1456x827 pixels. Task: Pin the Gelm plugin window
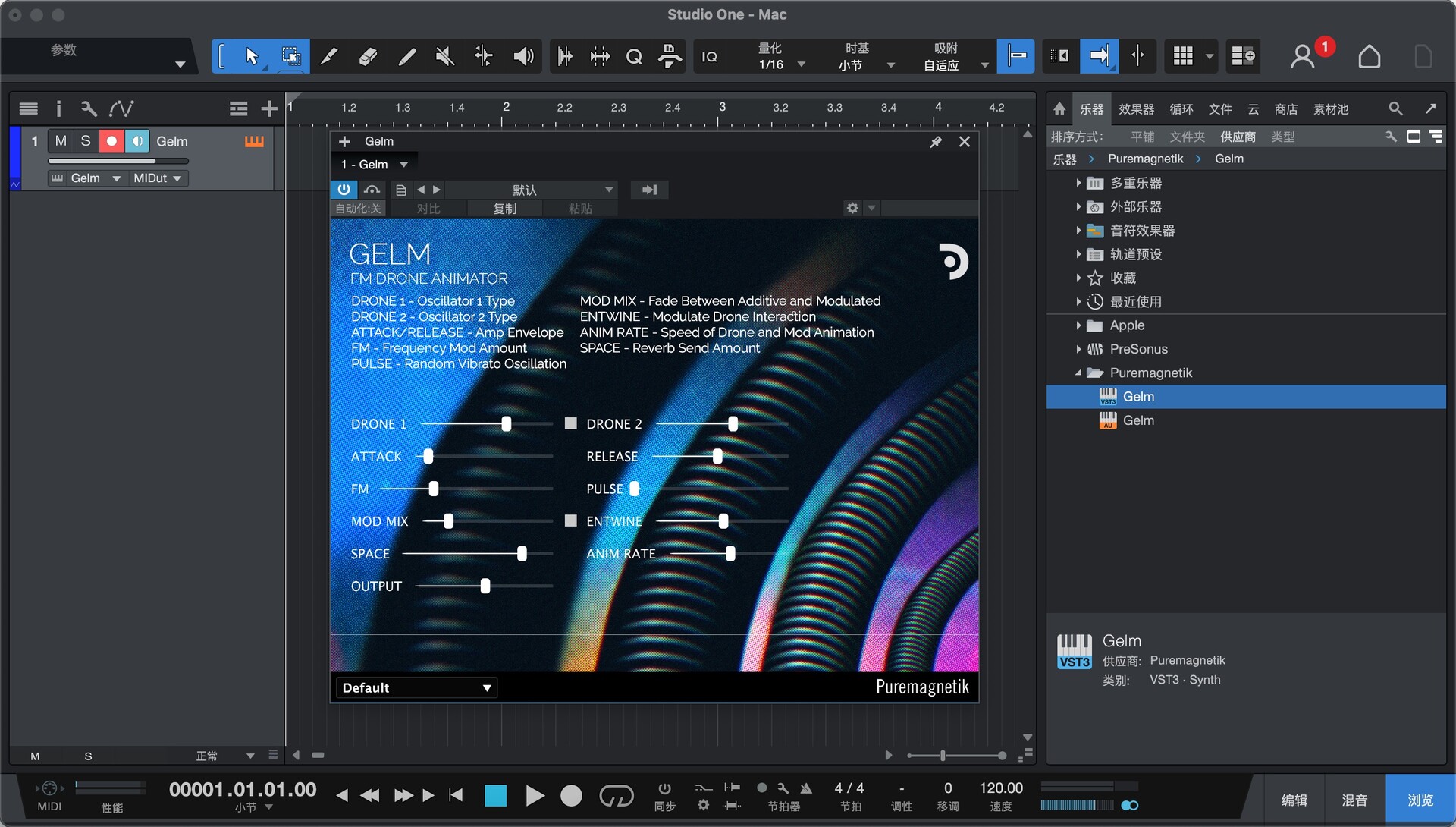[x=936, y=142]
